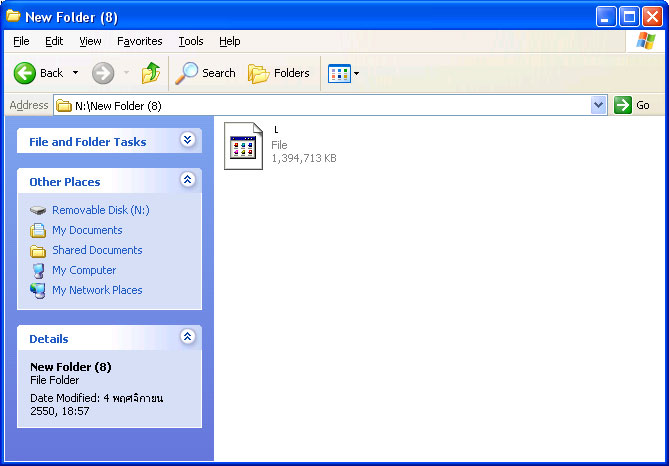Open My Documents link

coord(87,230)
